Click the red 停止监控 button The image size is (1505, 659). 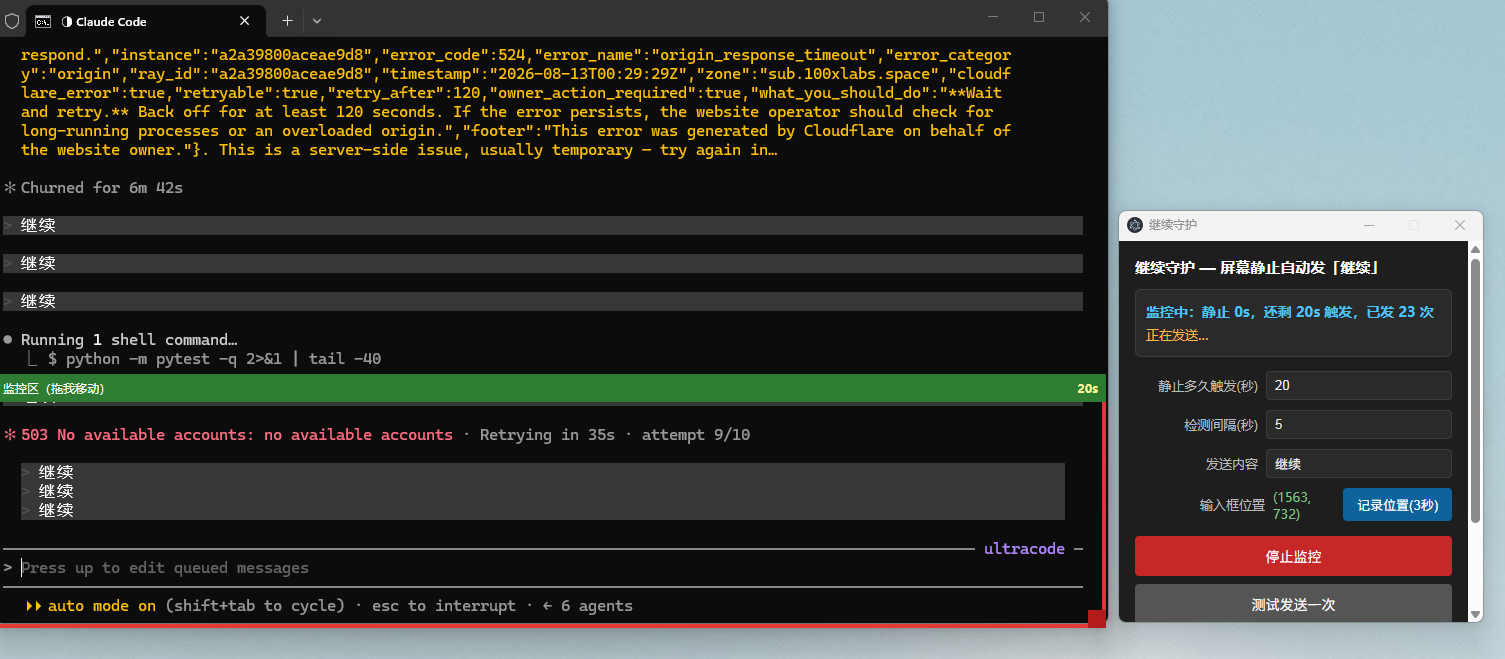[x=1293, y=556]
